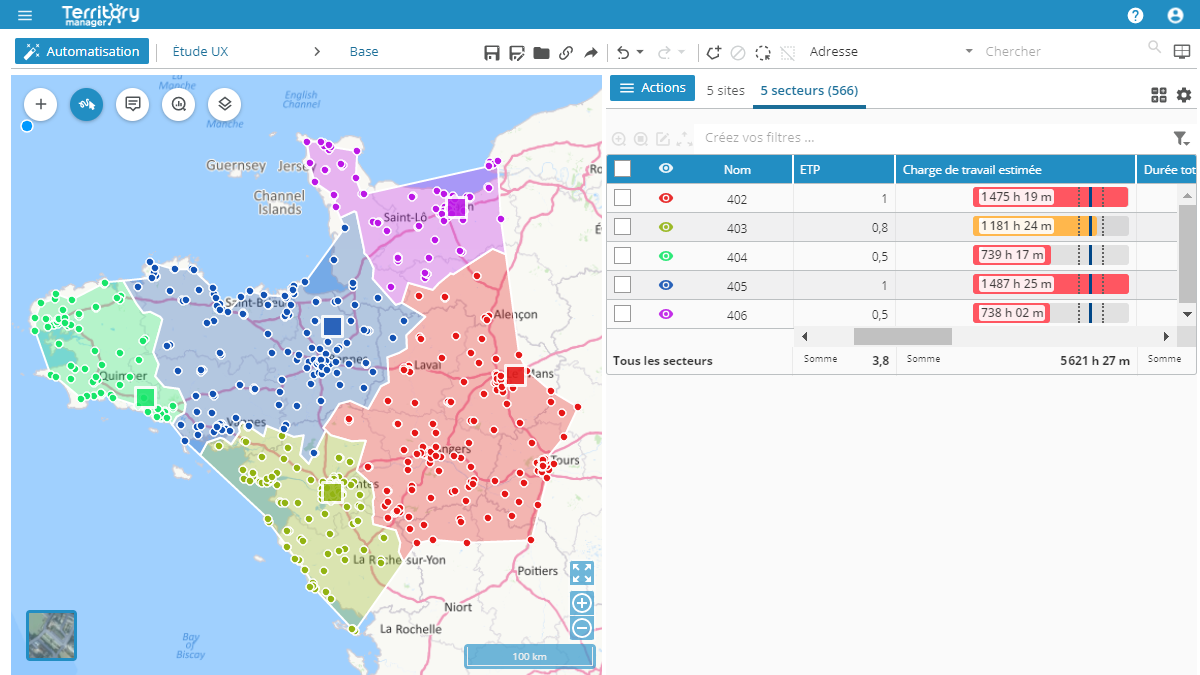Toggle visibility eye of sector 404
Image resolution: width=1200 pixels, height=675 pixels.
(x=666, y=256)
